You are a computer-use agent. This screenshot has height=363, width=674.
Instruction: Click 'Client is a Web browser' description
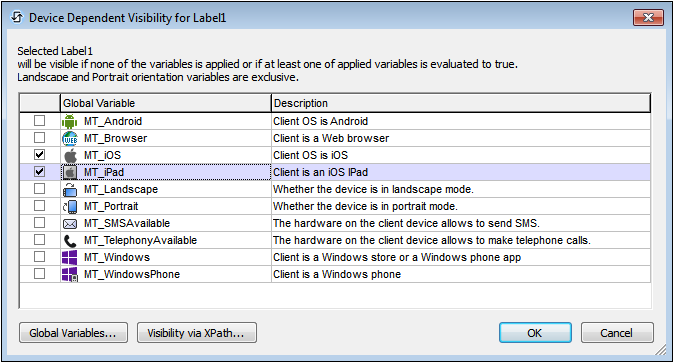tap(331, 138)
